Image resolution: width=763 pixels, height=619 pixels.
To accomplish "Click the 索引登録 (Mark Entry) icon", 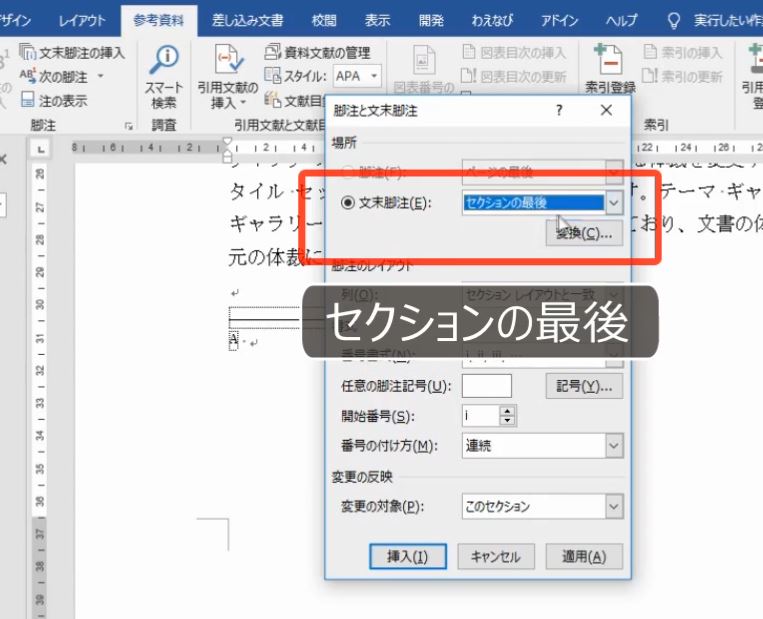I will 609,61.
